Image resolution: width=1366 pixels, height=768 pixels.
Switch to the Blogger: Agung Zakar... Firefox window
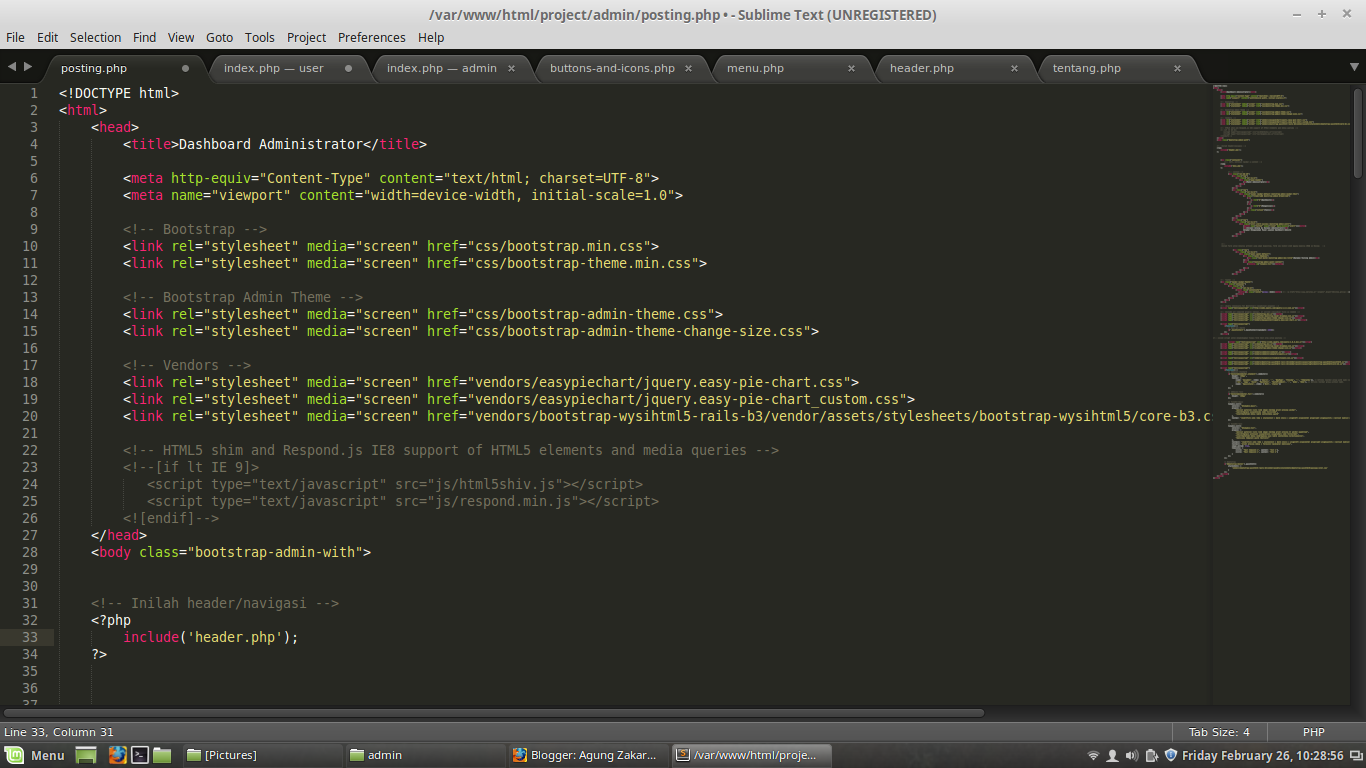point(588,755)
